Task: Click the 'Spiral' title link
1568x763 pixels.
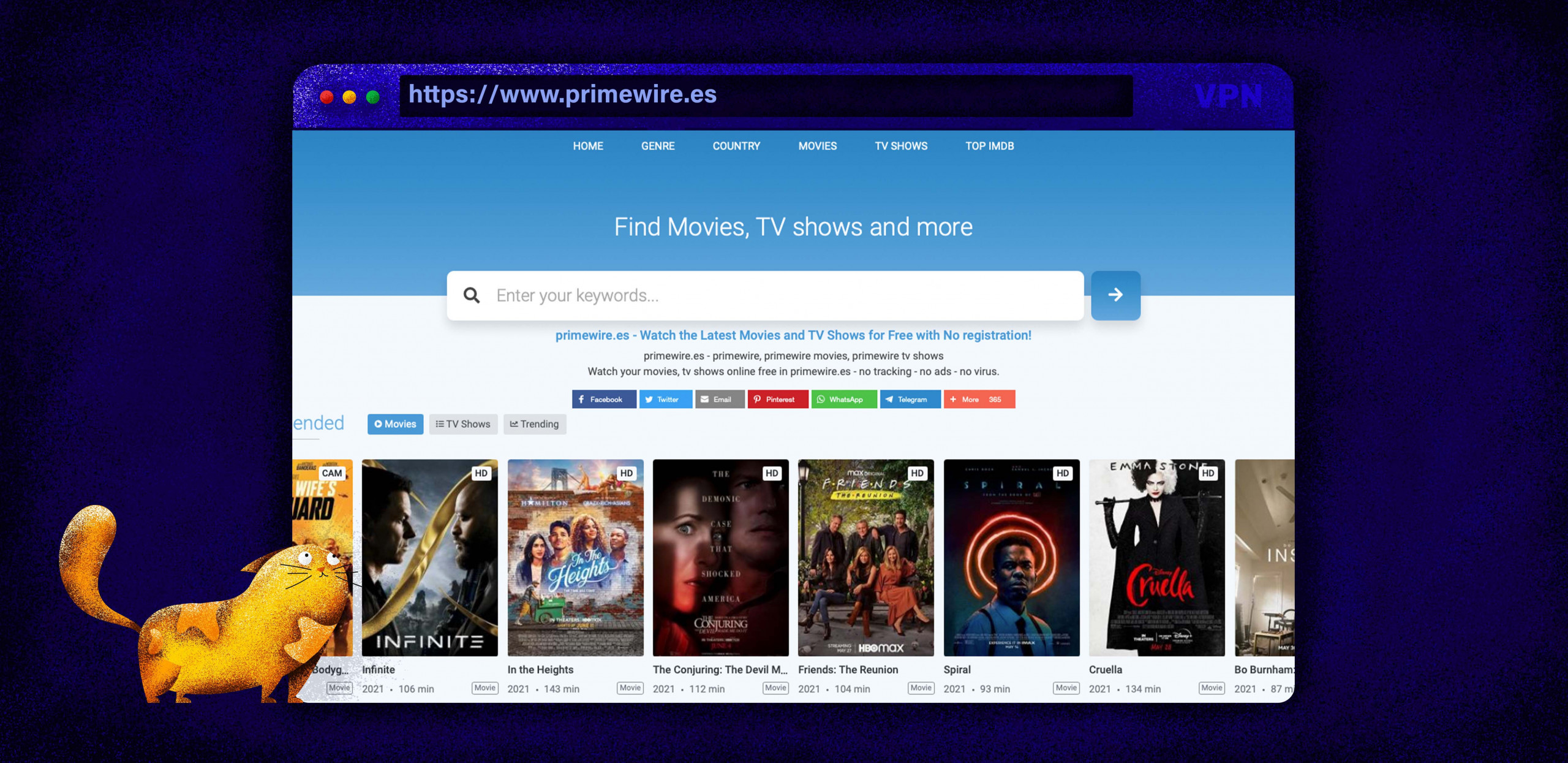Action: click(x=957, y=670)
